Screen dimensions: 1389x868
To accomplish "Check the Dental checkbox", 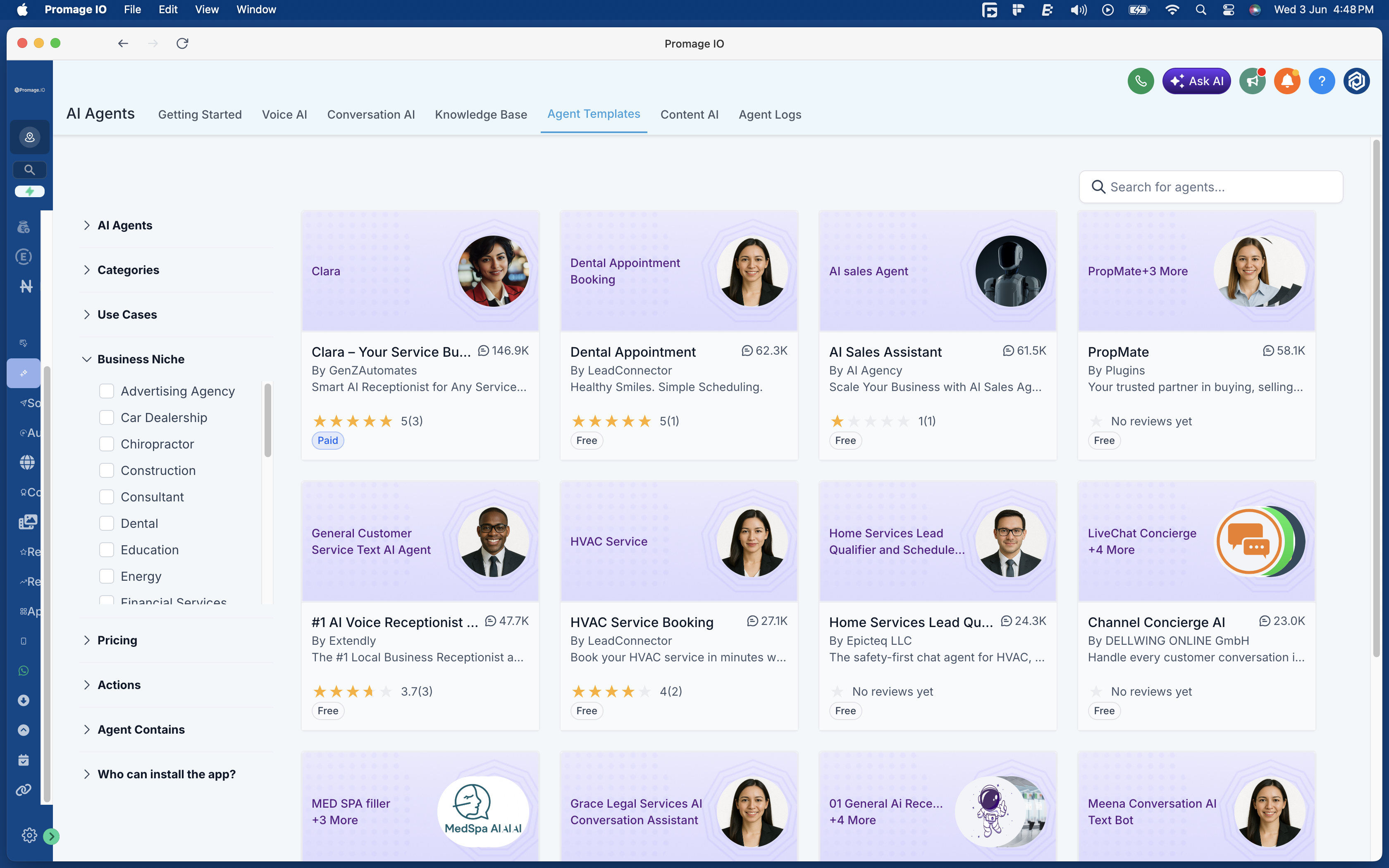I will click(x=107, y=523).
